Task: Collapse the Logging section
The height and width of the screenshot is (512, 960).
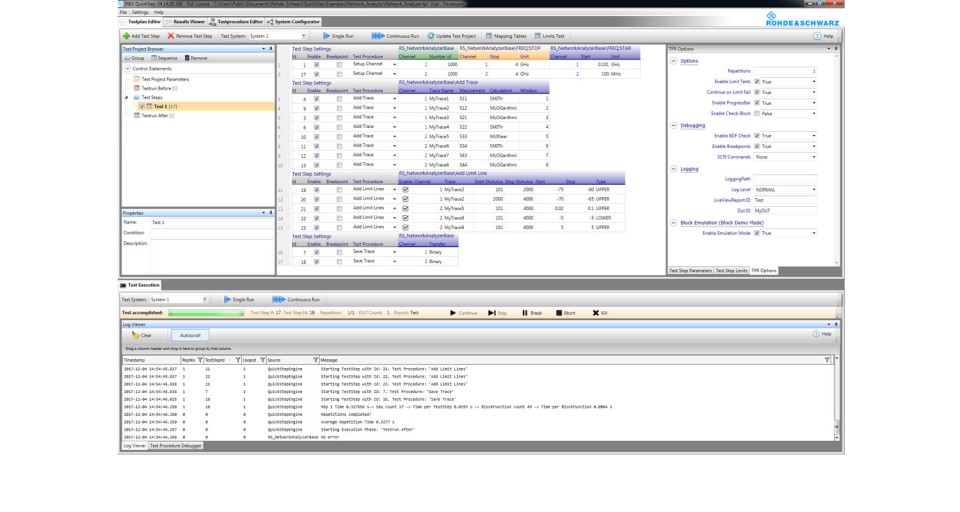Action: (673, 169)
